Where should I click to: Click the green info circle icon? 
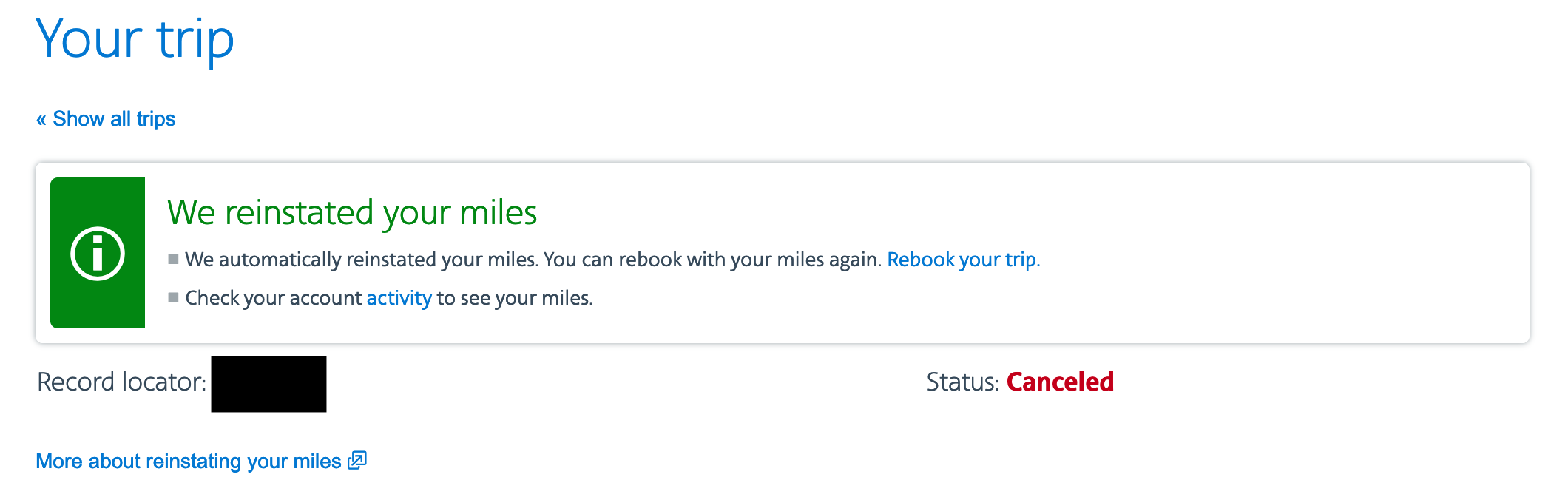(98, 254)
